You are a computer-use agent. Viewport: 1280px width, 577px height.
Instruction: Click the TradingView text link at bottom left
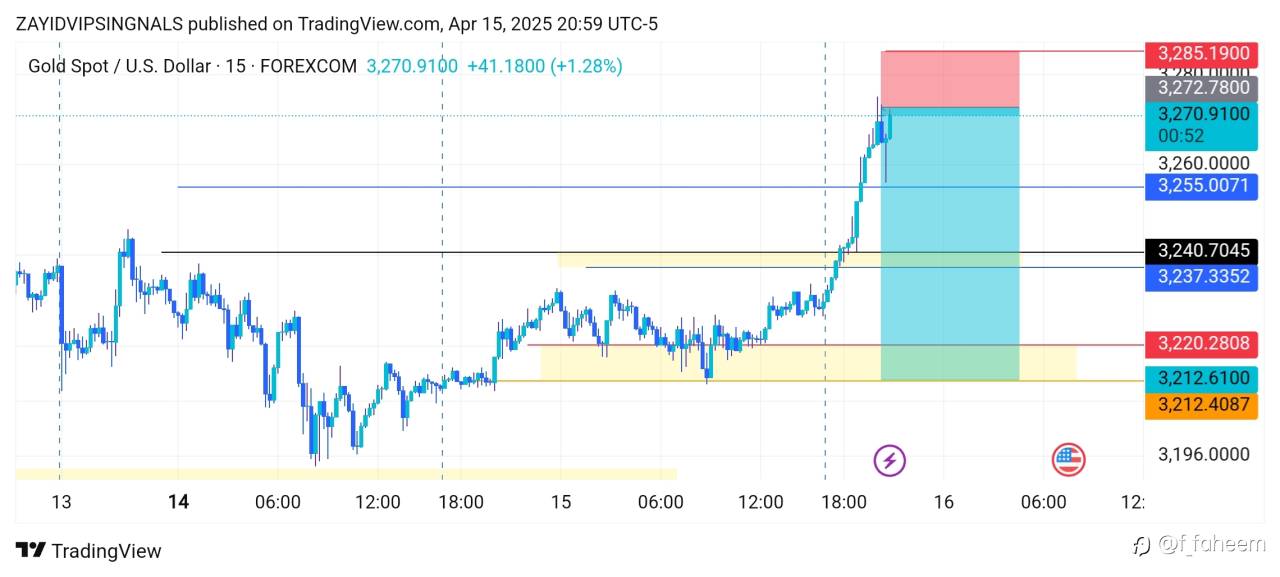(x=106, y=551)
